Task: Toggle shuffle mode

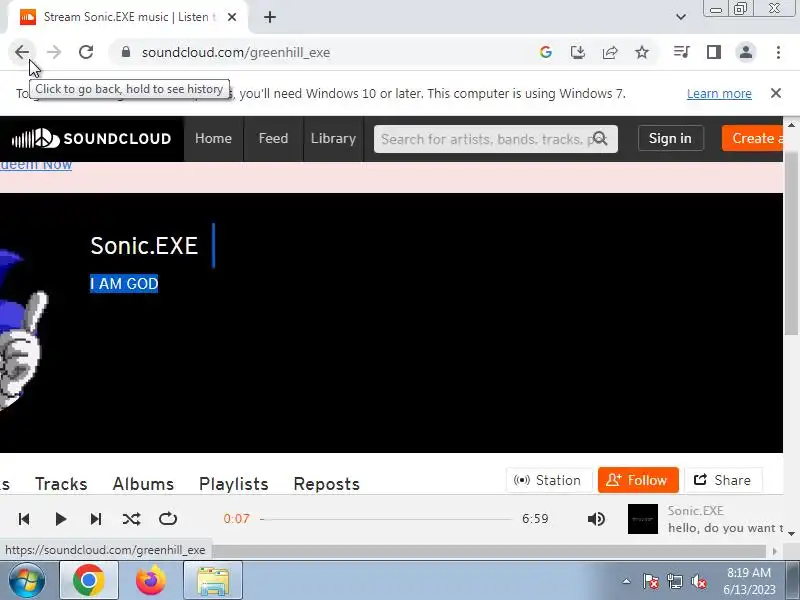Action: click(x=132, y=519)
